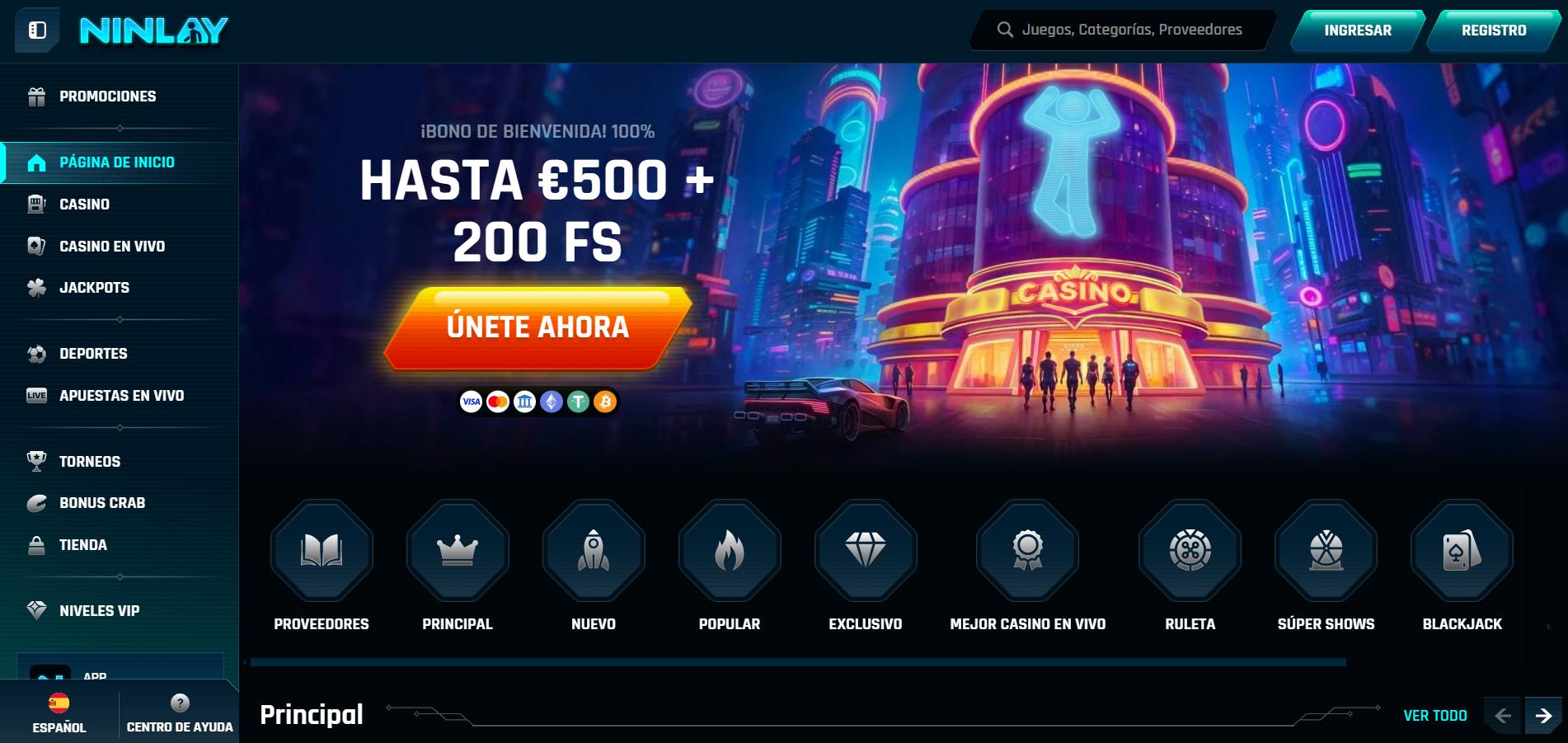1568x743 pixels.
Task: Select the Principal crown icon category
Action: (458, 551)
